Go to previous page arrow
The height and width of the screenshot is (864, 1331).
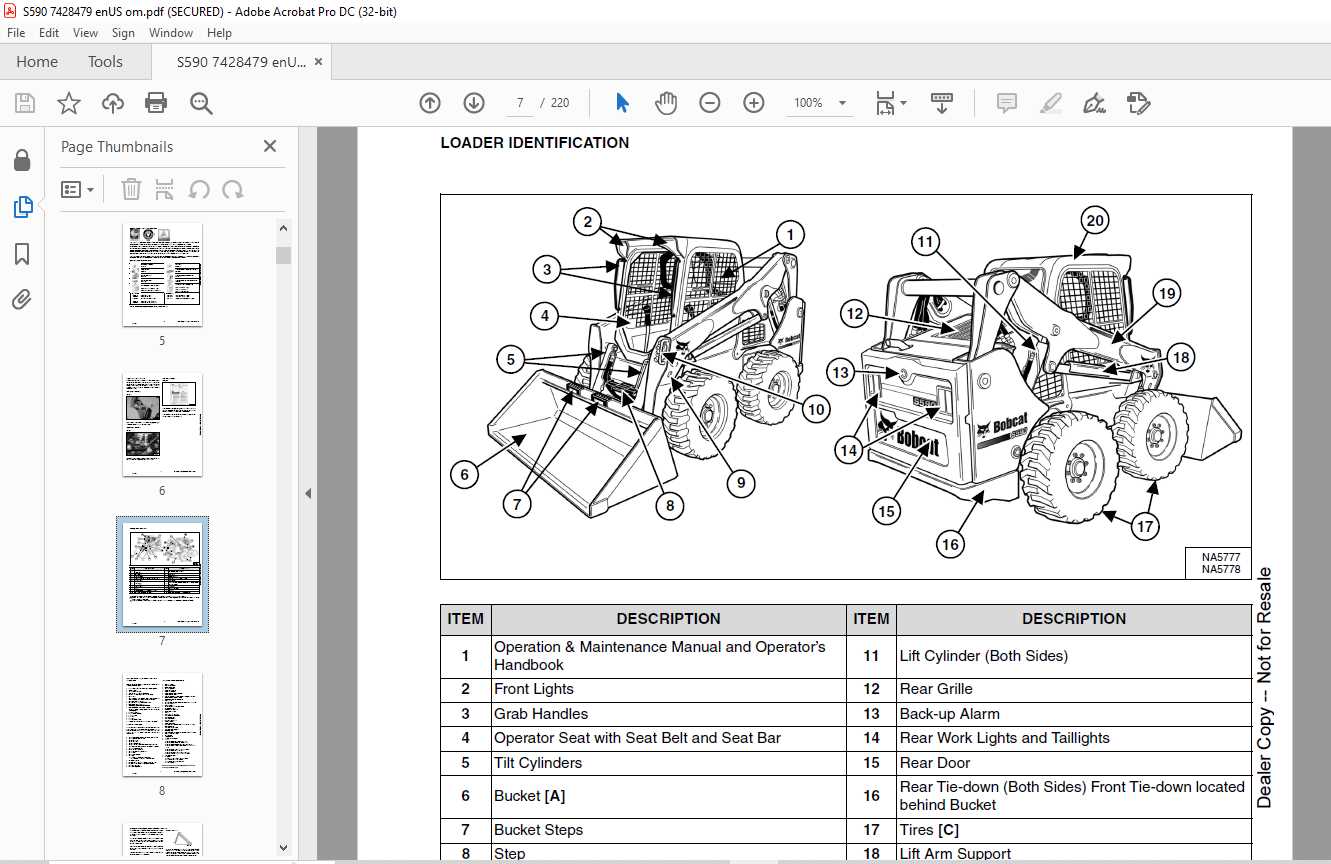[430, 103]
